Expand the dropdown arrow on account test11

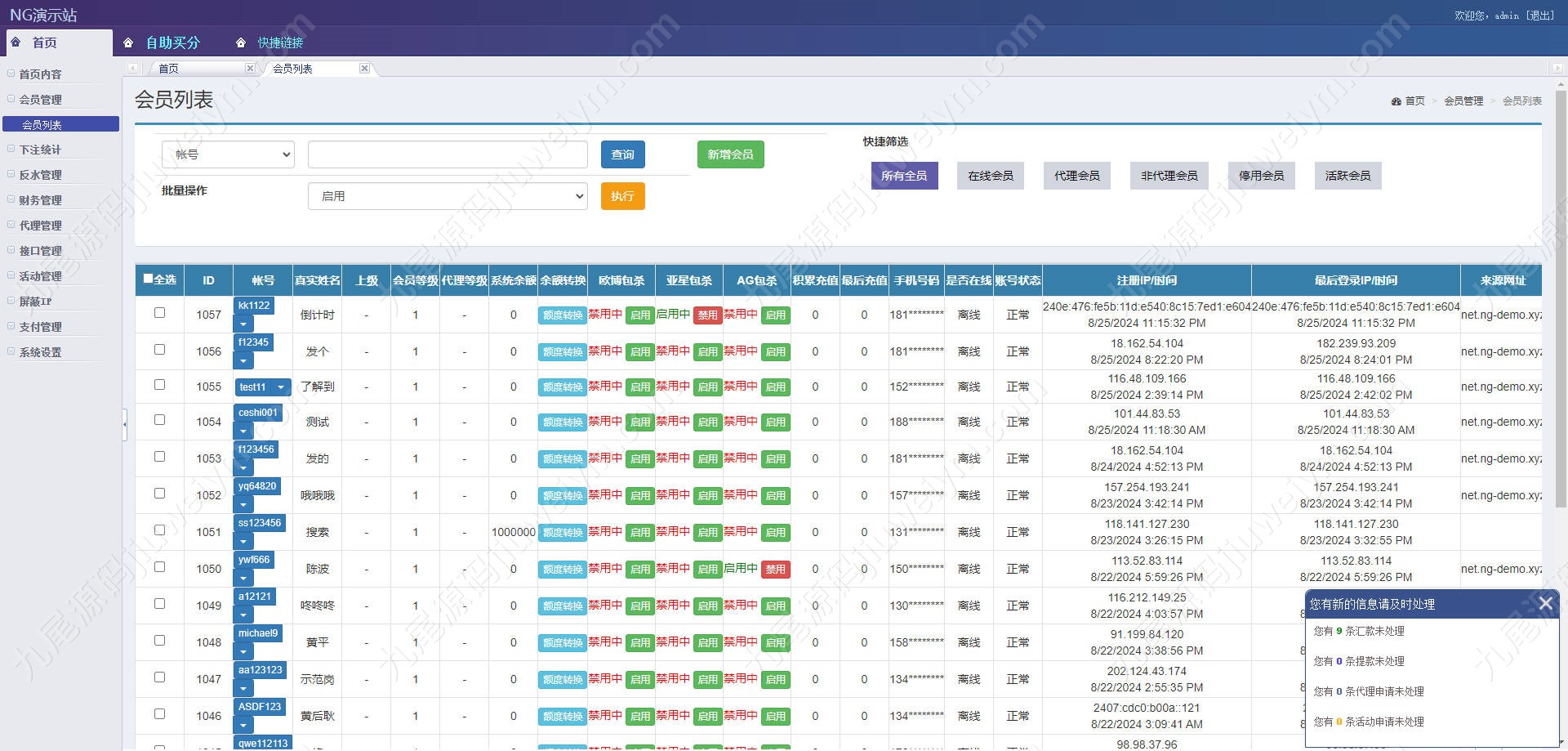click(281, 387)
